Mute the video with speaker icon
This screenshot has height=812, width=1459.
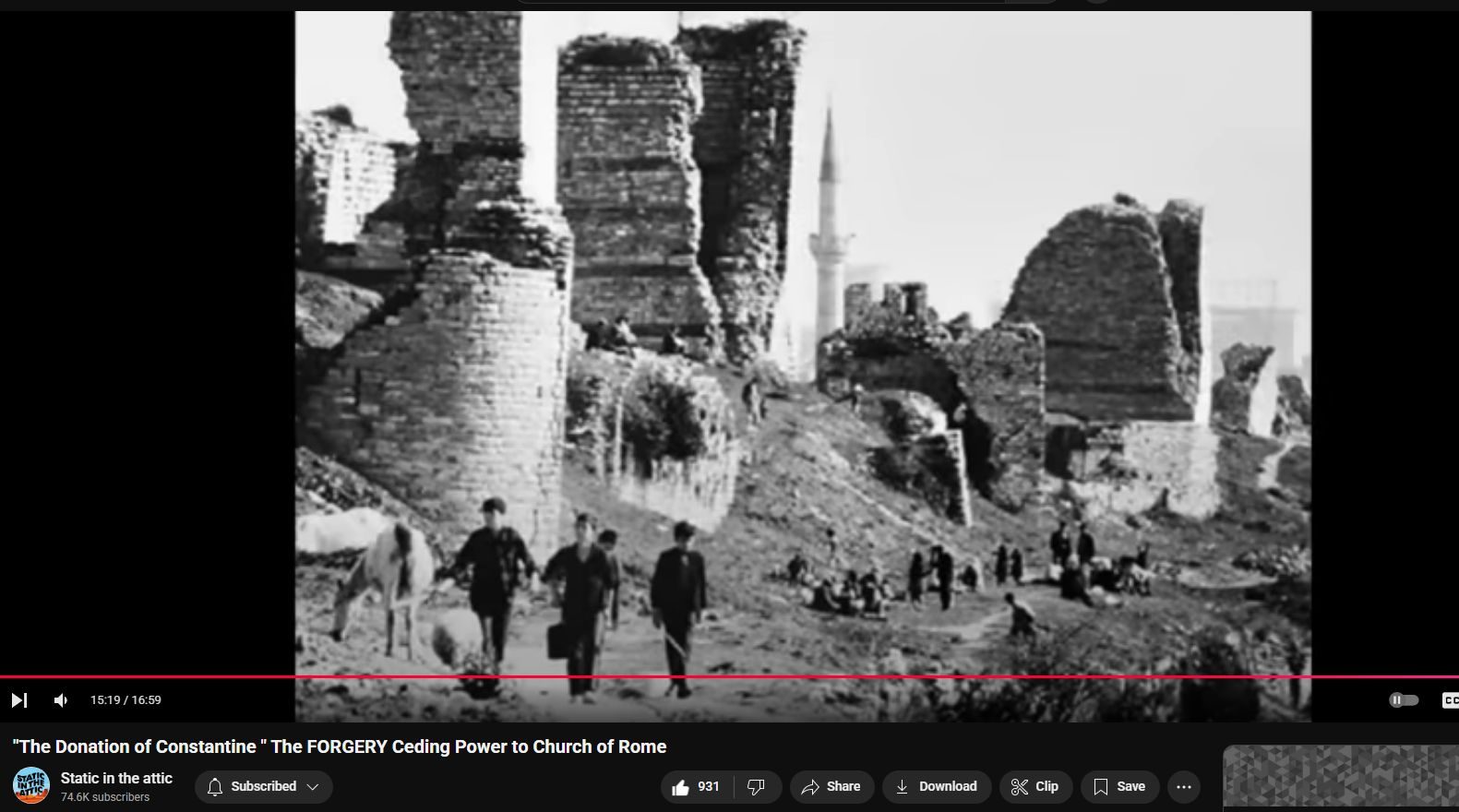point(61,700)
